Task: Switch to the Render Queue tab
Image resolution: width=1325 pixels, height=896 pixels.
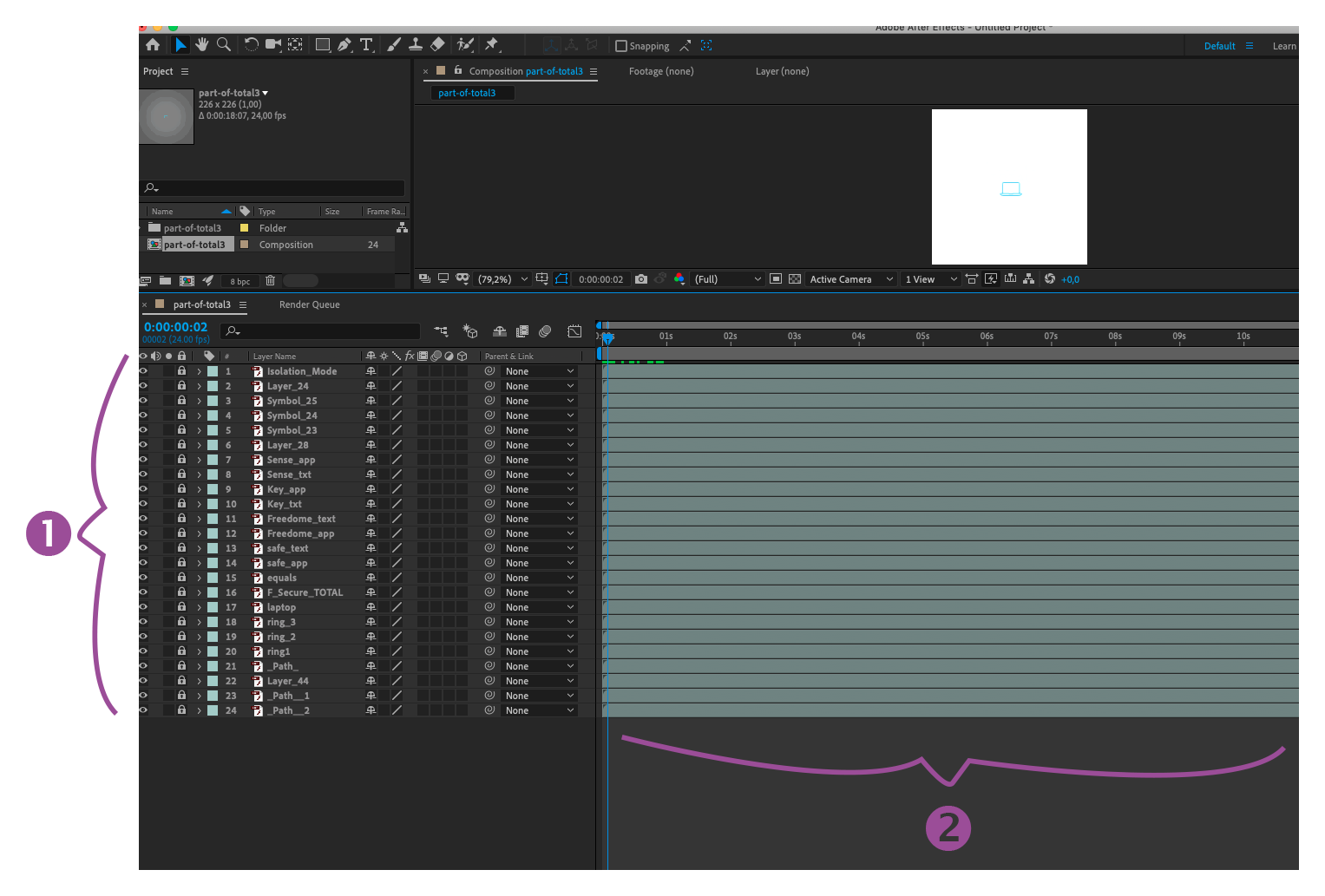Action: (x=310, y=304)
